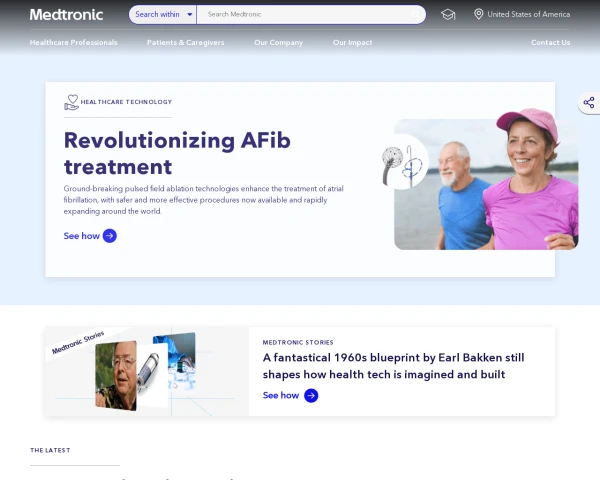The image size is (600, 480).
Task: Click the Medtronic logo
Action: tap(66, 15)
